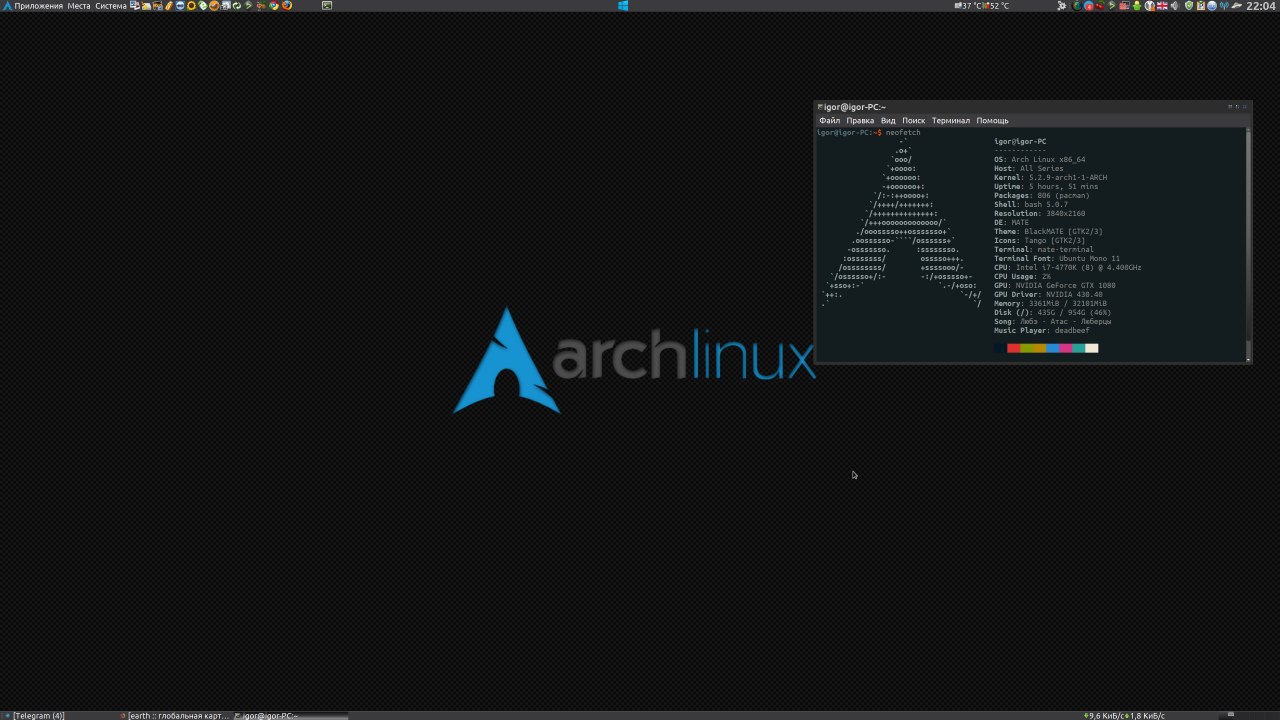Open Терминал menu in the terminal
This screenshot has width=1280, height=720.
pyautogui.click(x=951, y=121)
